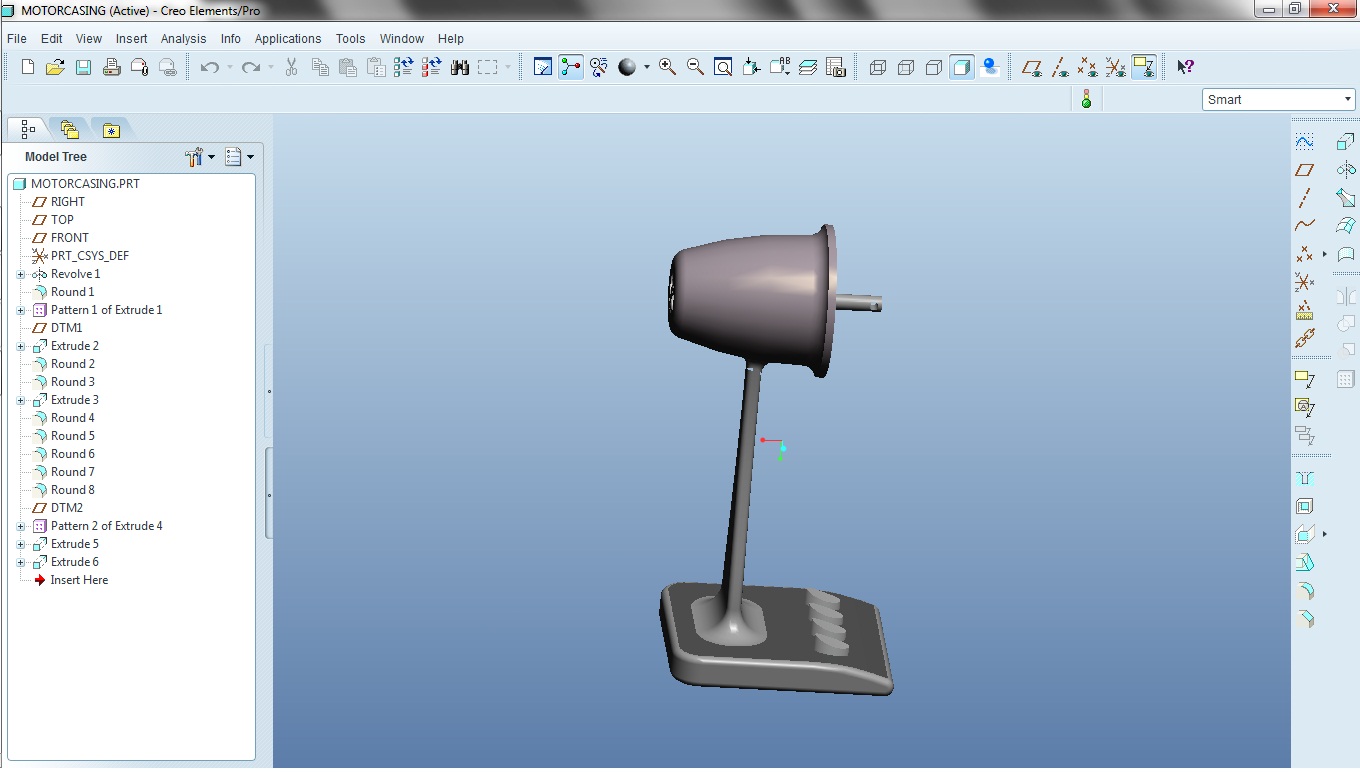Toggle orient mode icon

[599, 67]
